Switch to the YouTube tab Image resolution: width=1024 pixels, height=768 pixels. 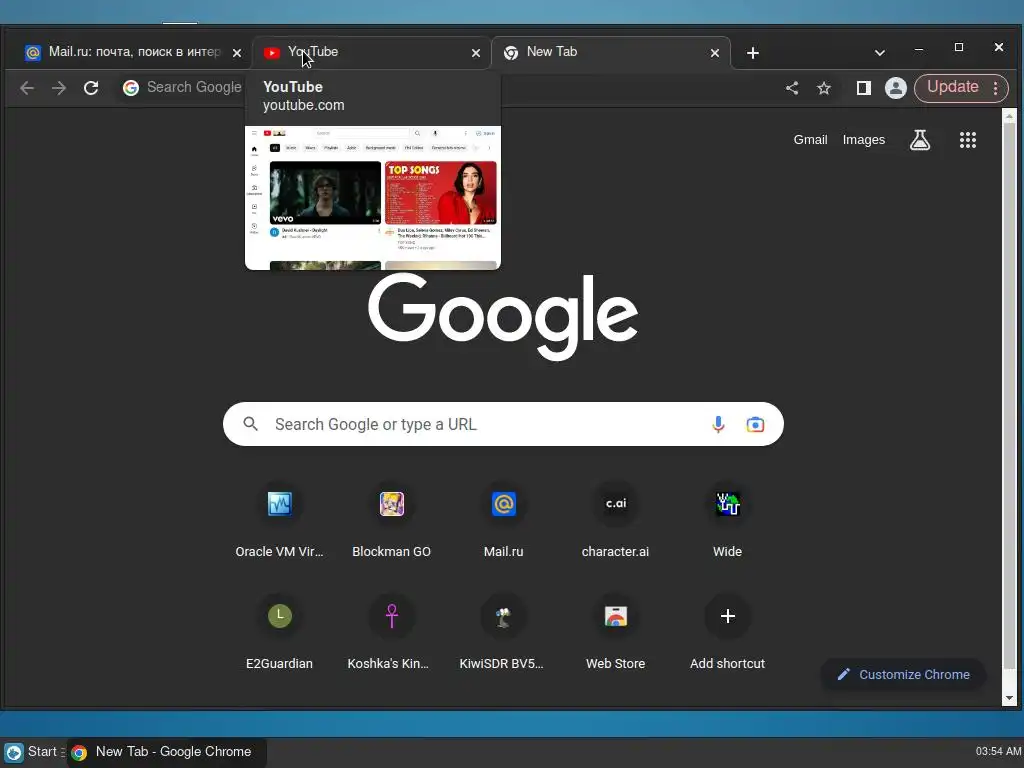click(371, 52)
